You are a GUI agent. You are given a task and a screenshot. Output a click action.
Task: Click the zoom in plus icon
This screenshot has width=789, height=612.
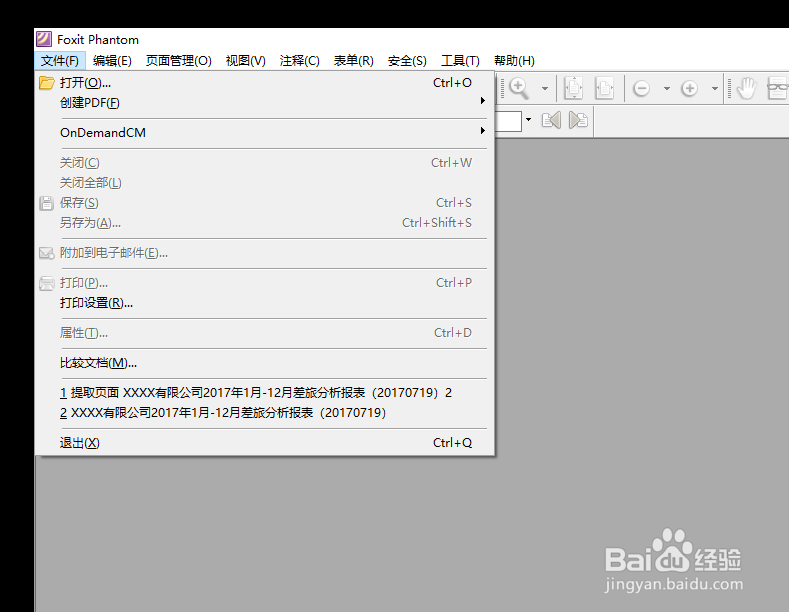[689, 89]
